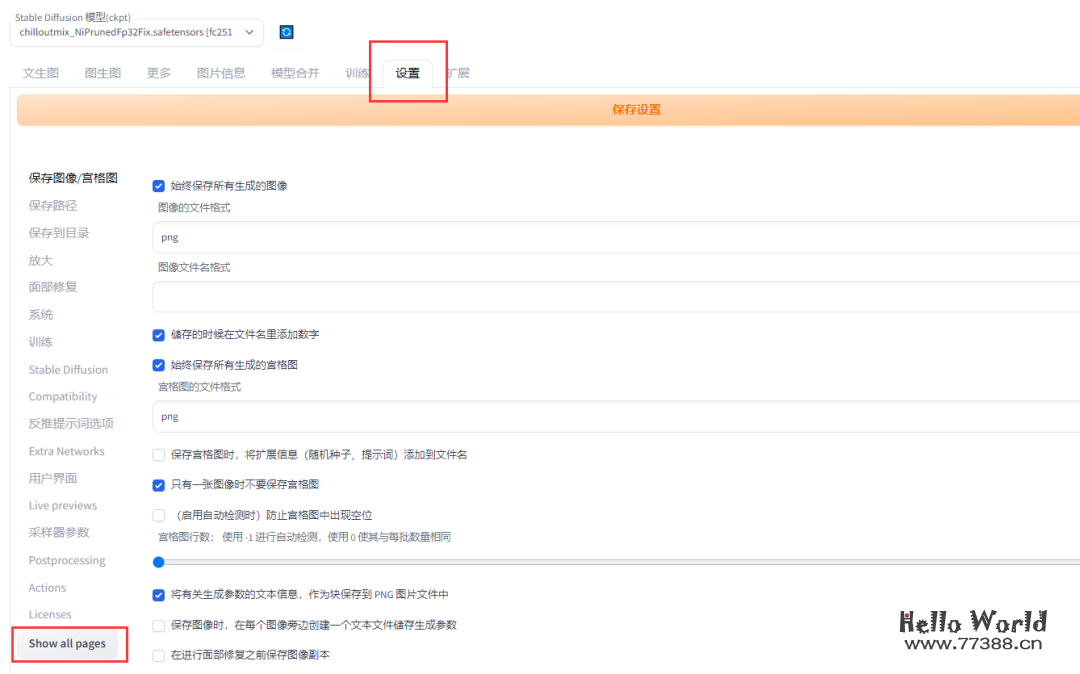The width and height of the screenshot is (1080, 674).
Task: Open 保存路径 settings section
Action: pos(53,205)
